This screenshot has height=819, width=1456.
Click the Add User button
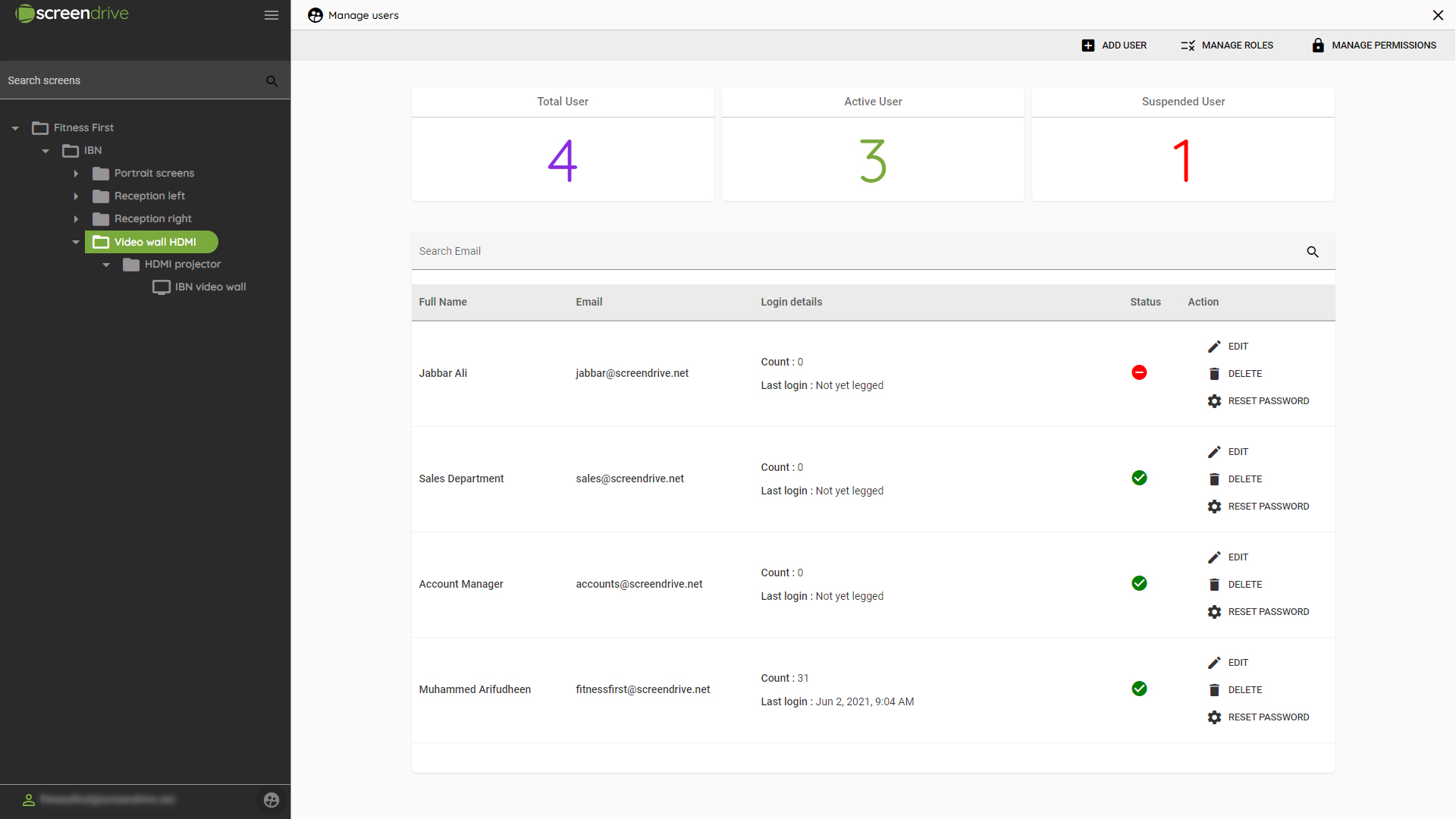coord(1114,45)
